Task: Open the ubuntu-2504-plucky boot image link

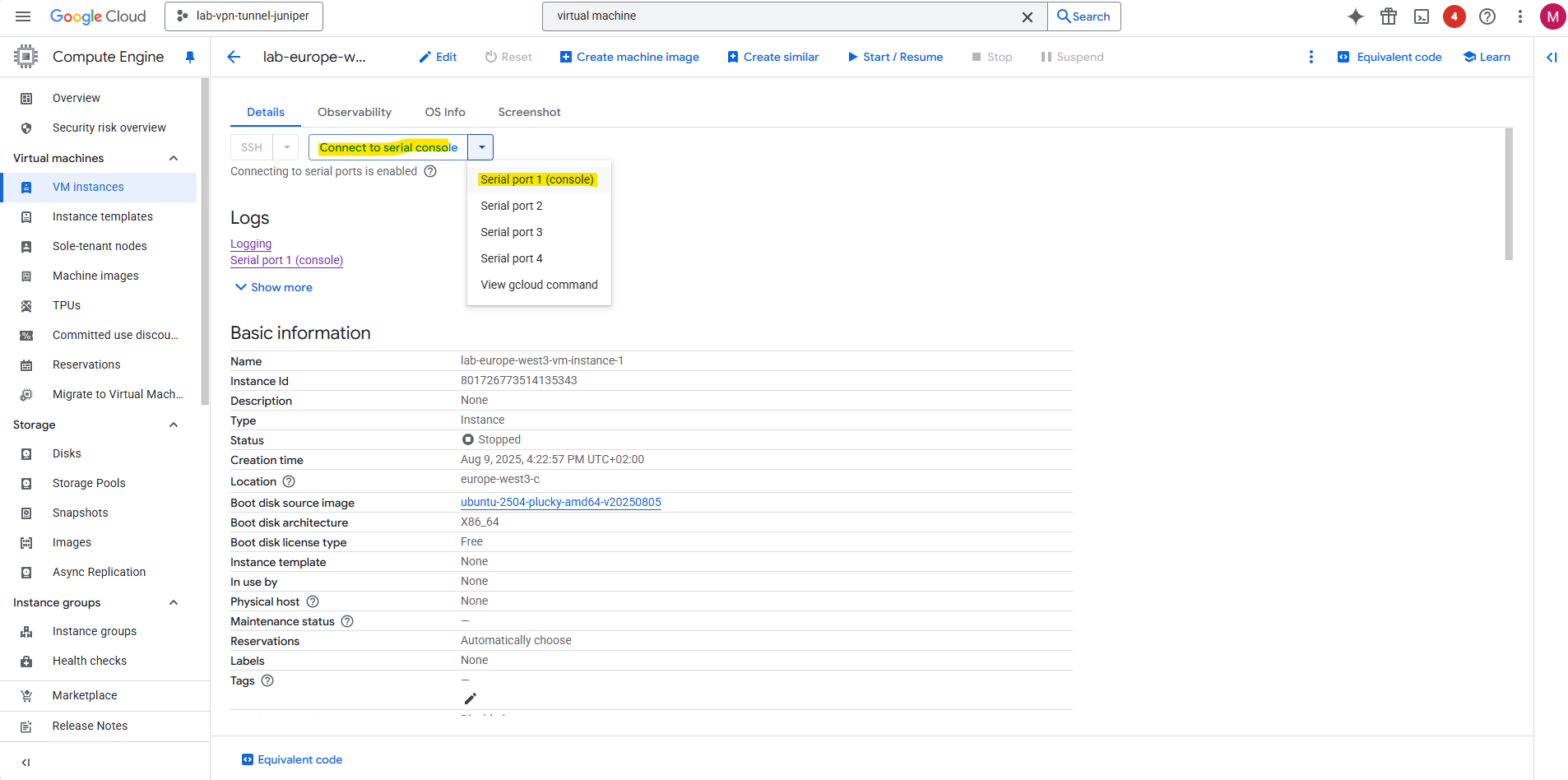Action: (561, 502)
